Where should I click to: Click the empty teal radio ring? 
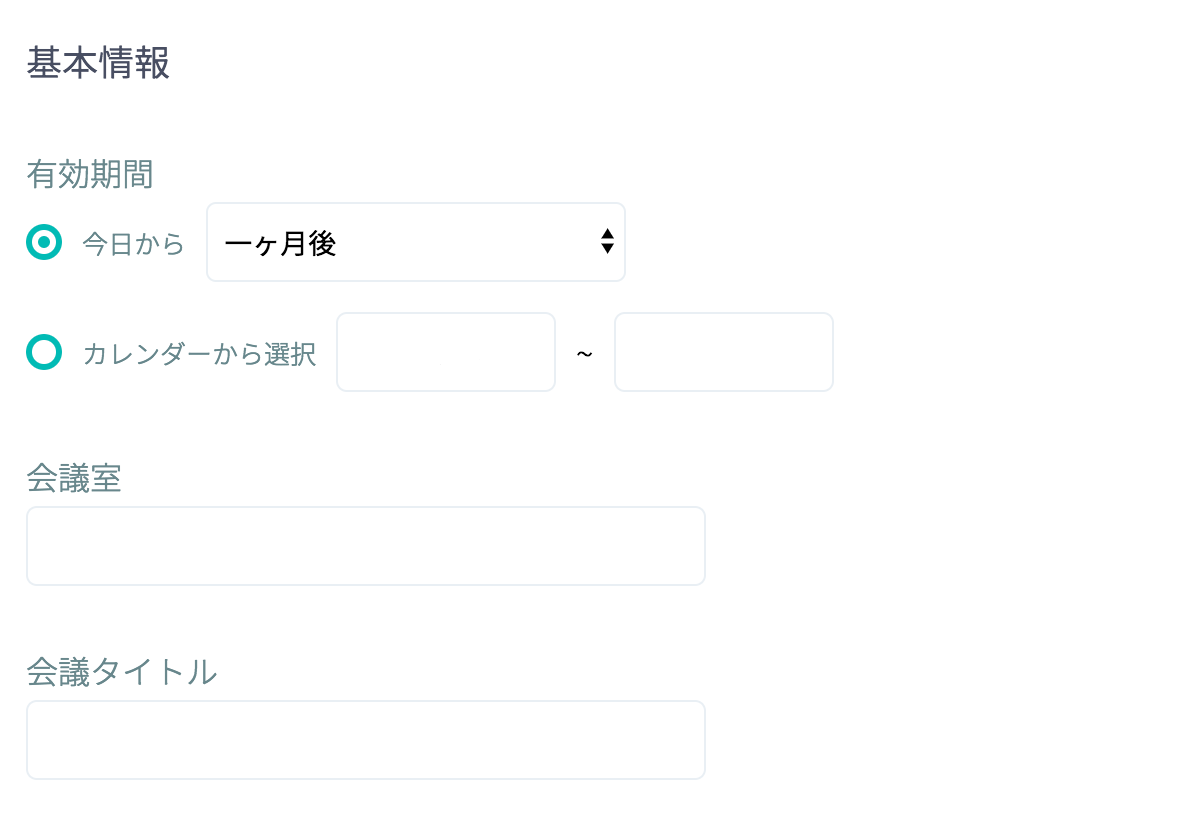tap(44, 352)
